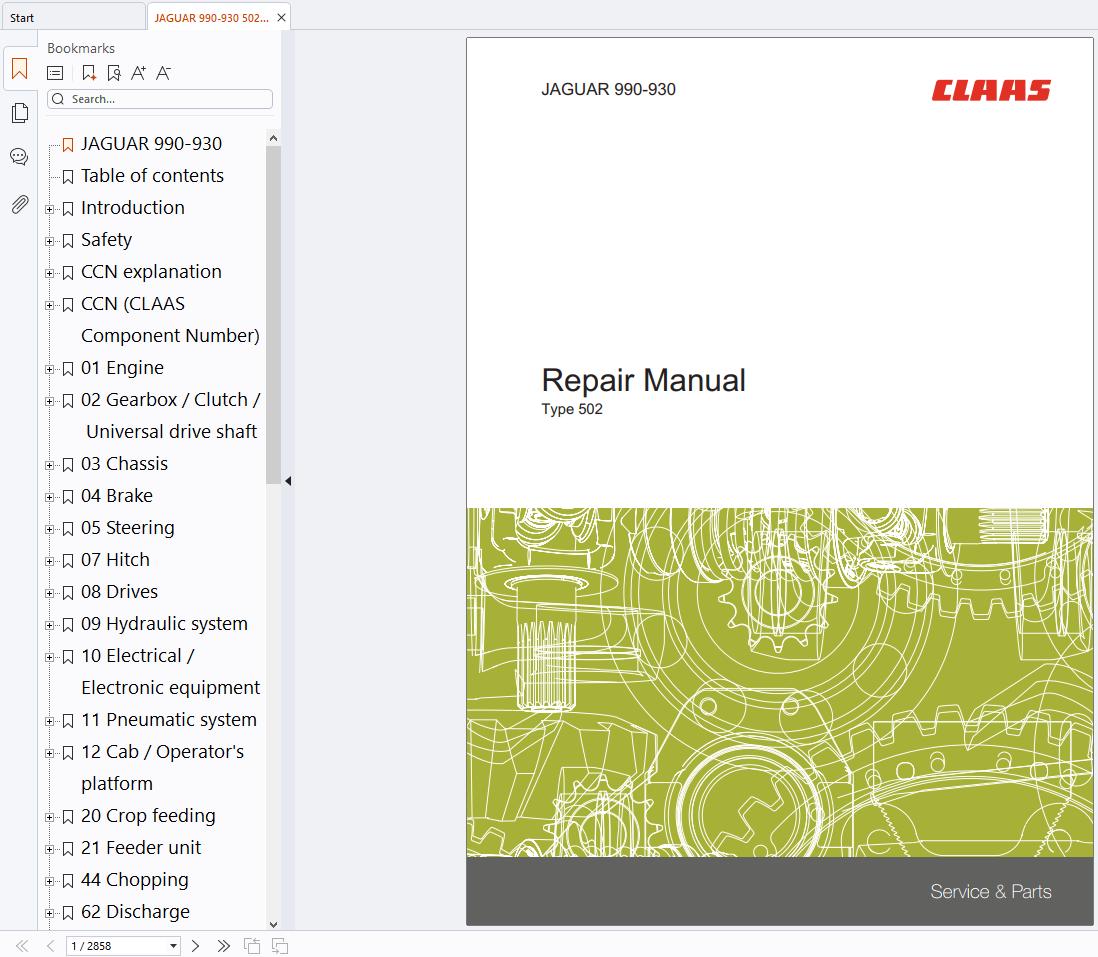Open the Attachments paperclip panel icon
Image resolution: width=1098 pixels, height=957 pixels.
click(x=20, y=204)
